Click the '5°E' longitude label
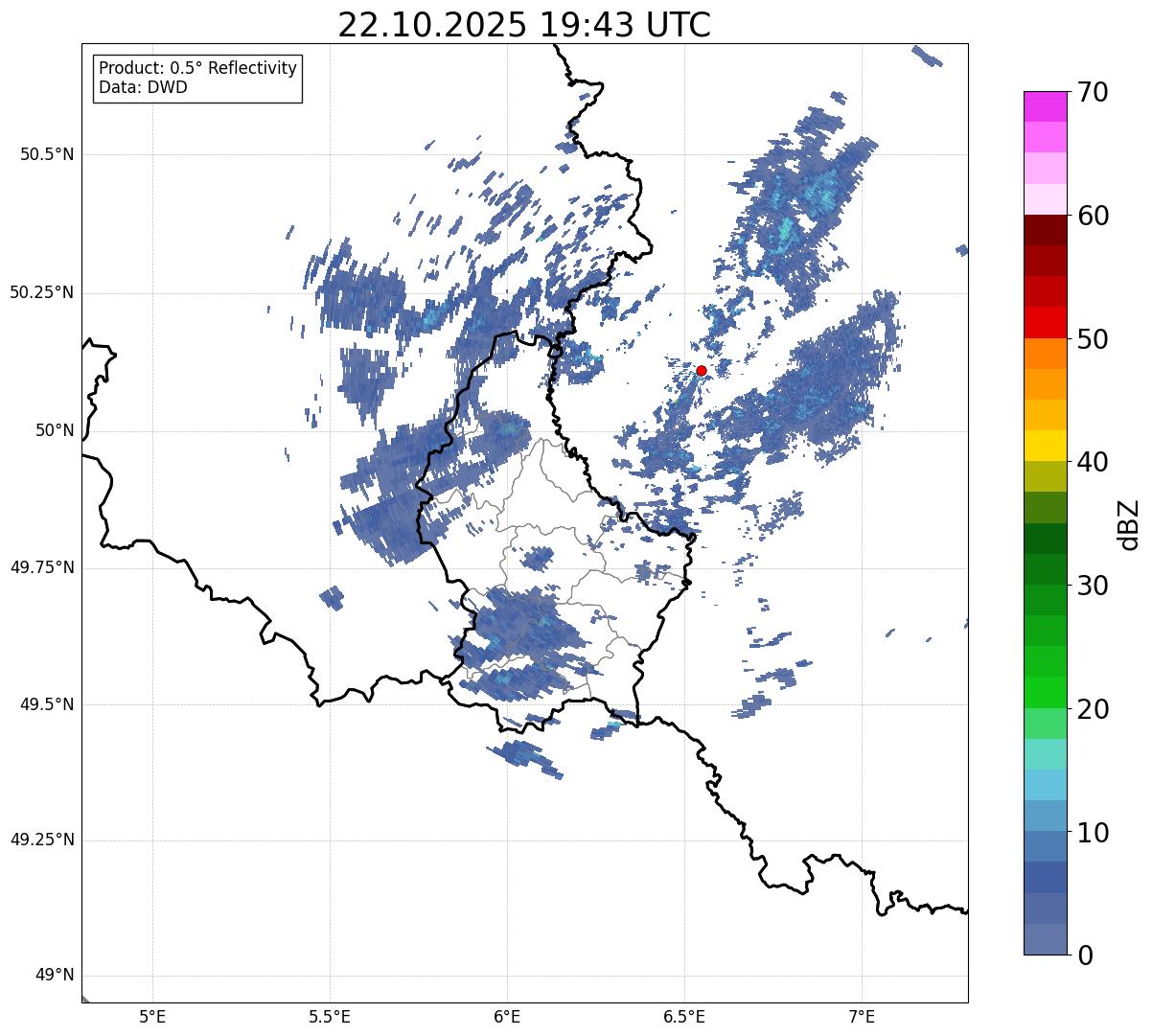The height and width of the screenshot is (1036, 1152). tap(152, 1017)
